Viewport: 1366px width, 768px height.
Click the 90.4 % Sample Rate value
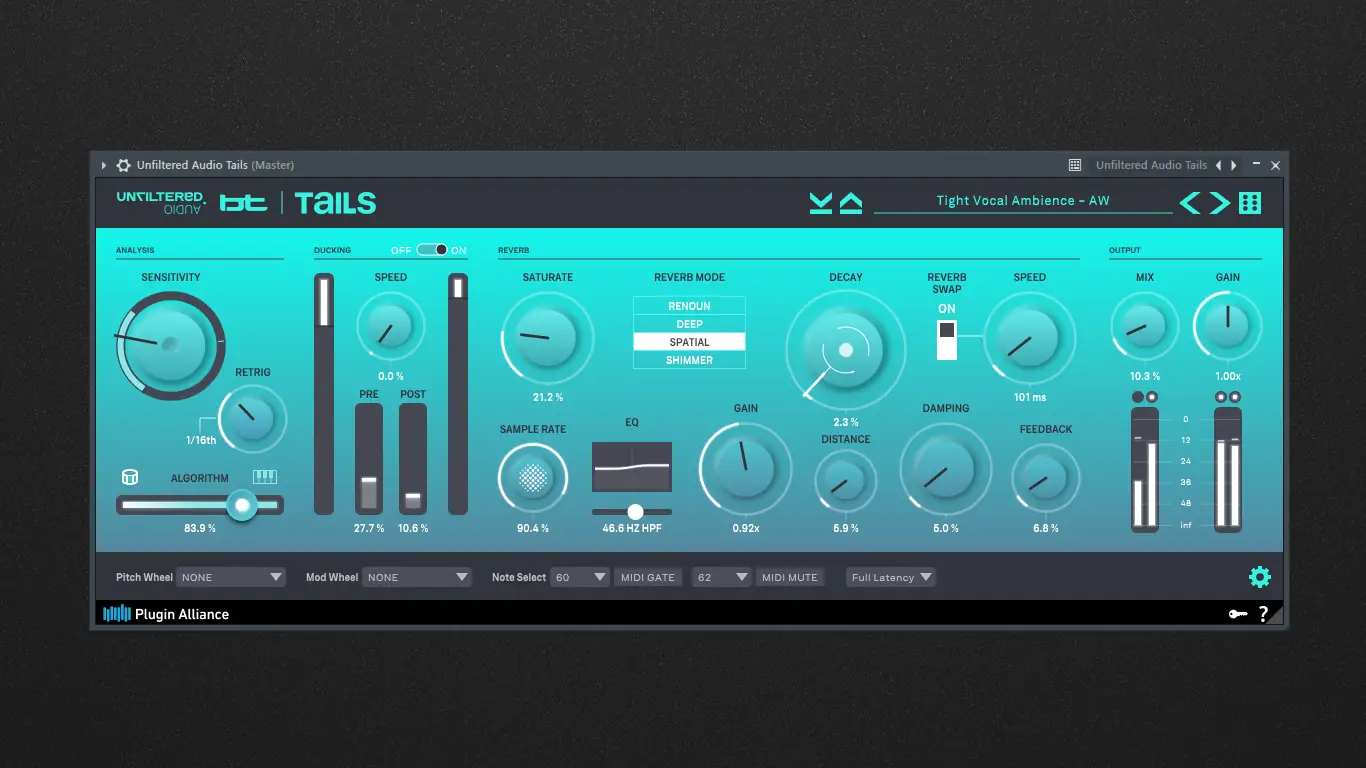coord(533,528)
